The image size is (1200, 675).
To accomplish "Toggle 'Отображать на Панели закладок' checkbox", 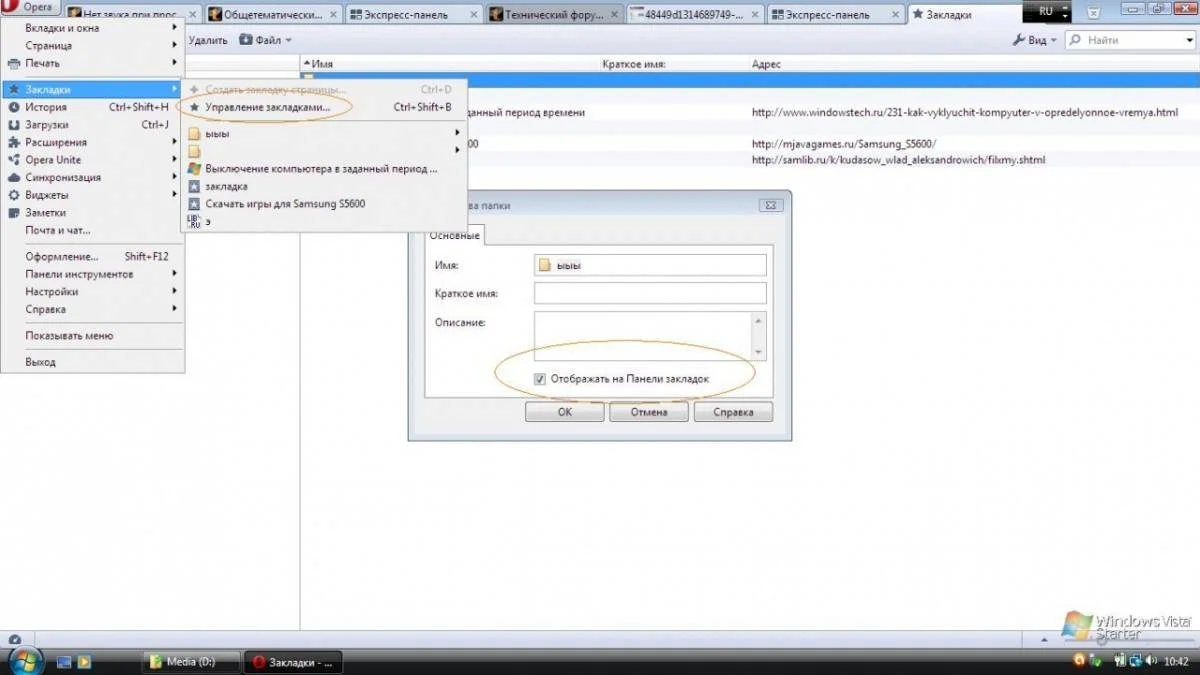I will [x=540, y=379].
